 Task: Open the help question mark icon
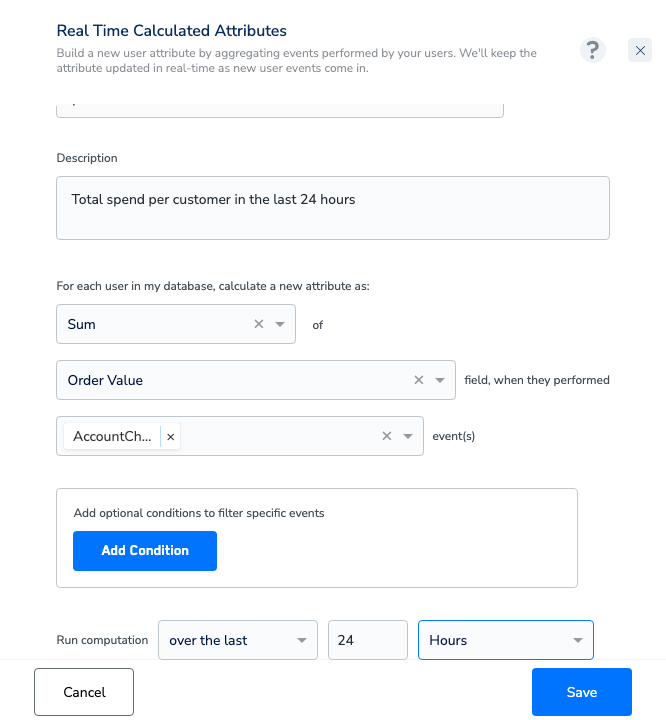tap(593, 50)
